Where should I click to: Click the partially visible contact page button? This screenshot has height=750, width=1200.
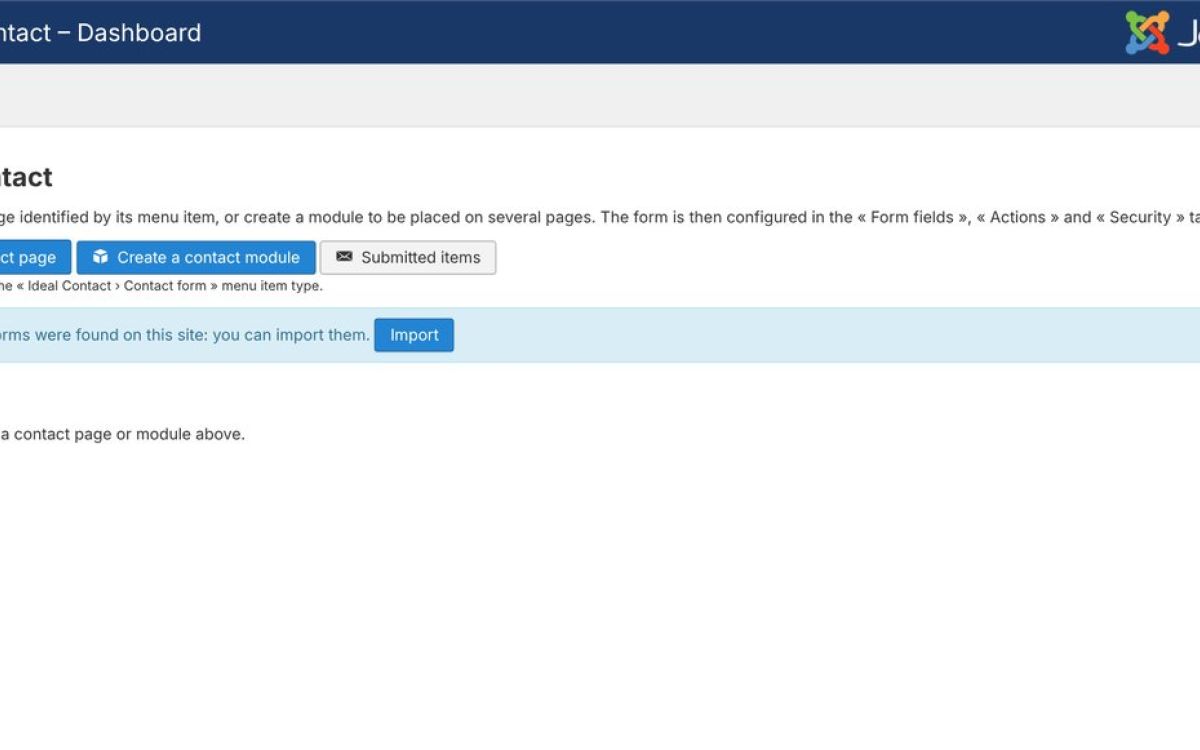(35, 257)
